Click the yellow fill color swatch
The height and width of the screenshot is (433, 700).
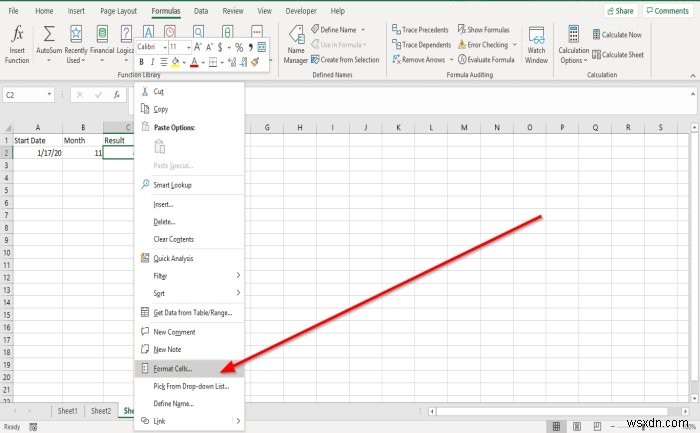point(175,62)
